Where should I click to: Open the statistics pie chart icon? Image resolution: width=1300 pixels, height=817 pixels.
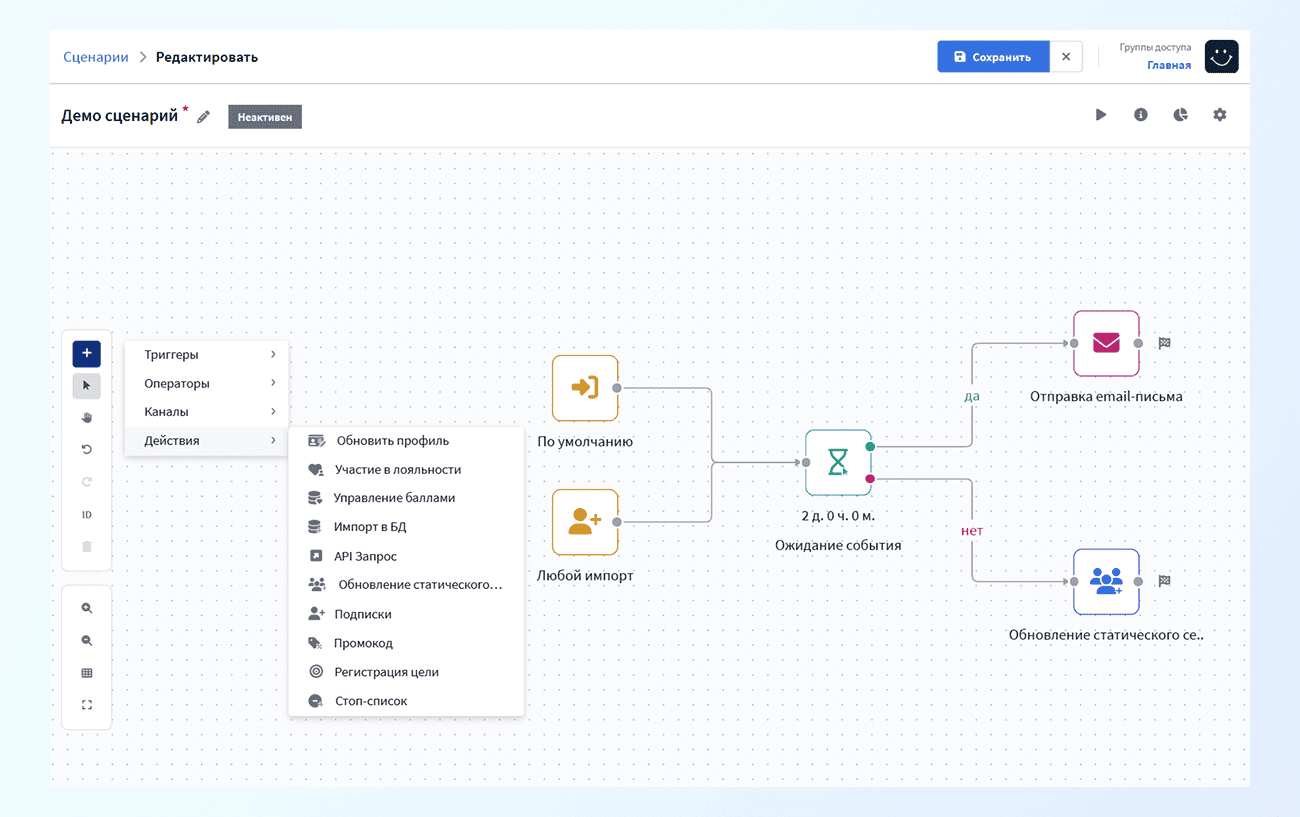[x=1180, y=115]
